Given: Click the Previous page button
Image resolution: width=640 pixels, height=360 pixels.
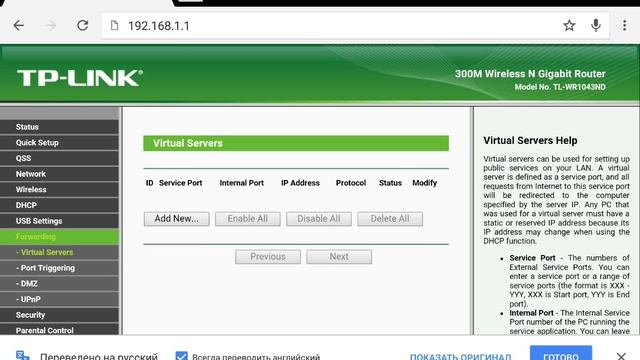Looking at the screenshot, I should pyautogui.click(x=268, y=257).
